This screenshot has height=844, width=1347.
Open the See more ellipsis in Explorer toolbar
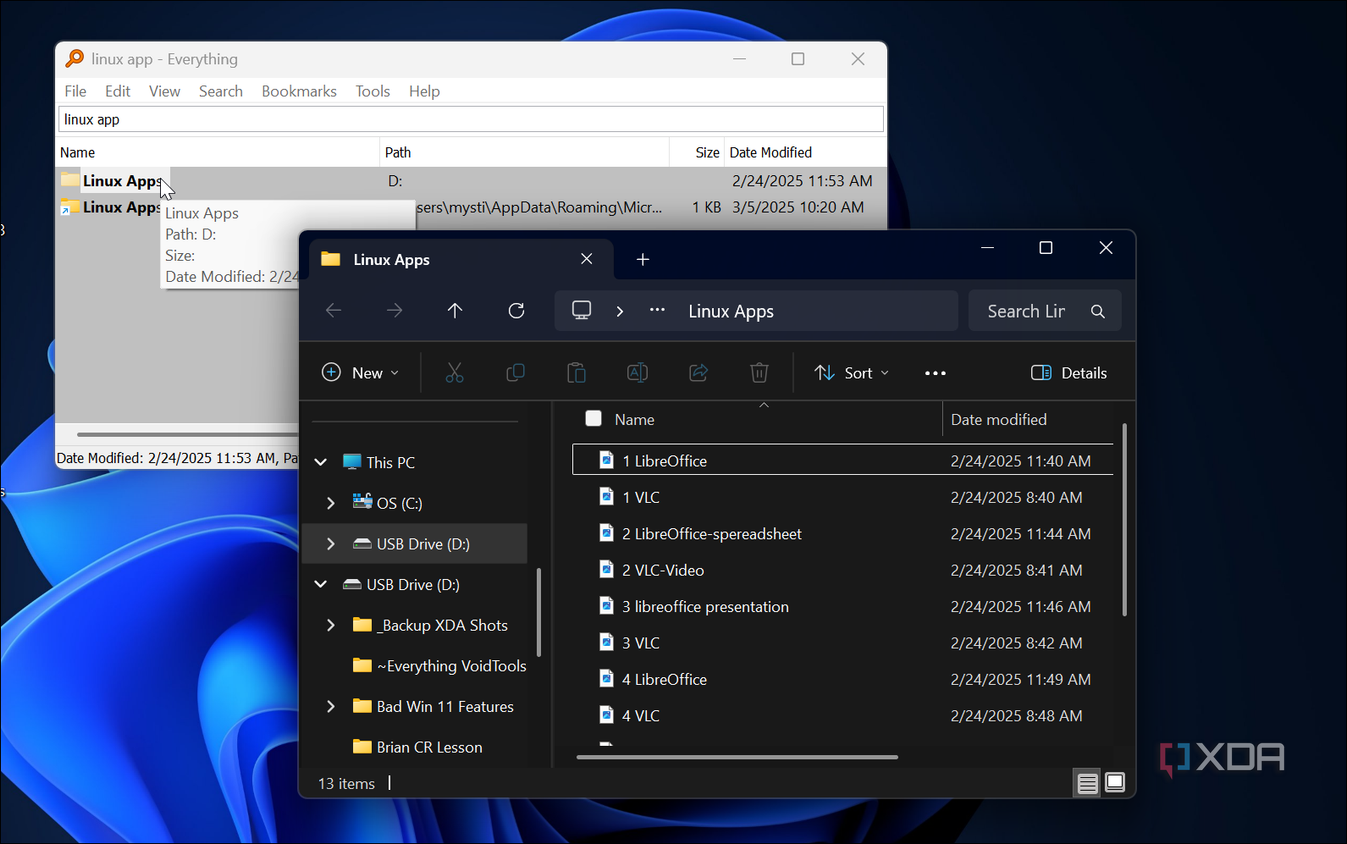coord(935,373)
